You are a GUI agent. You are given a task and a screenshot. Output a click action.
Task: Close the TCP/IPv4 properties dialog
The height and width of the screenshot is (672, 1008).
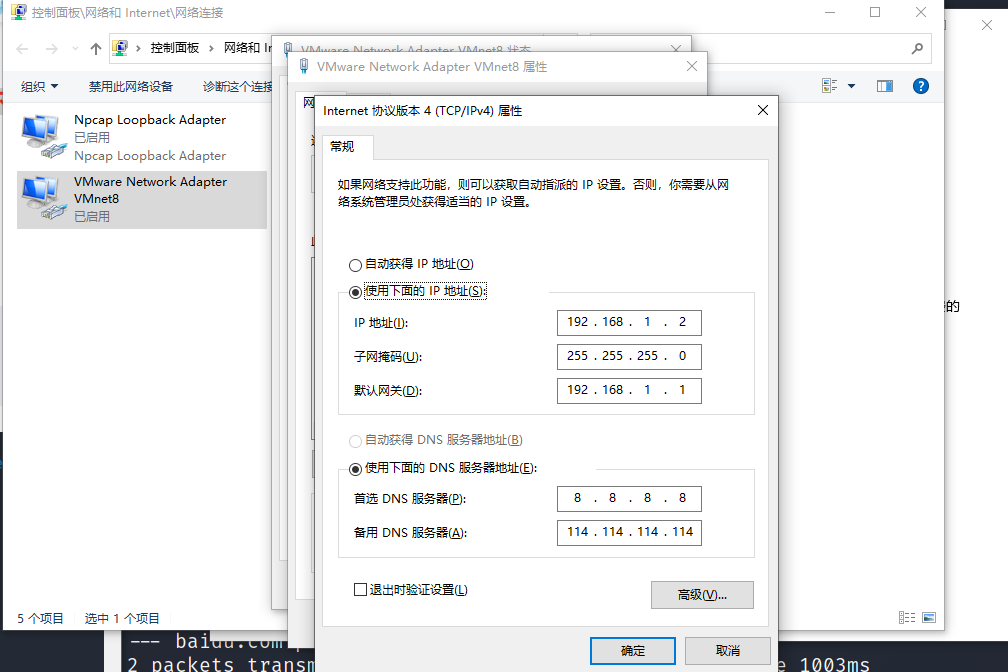click(x=762, y=110)
